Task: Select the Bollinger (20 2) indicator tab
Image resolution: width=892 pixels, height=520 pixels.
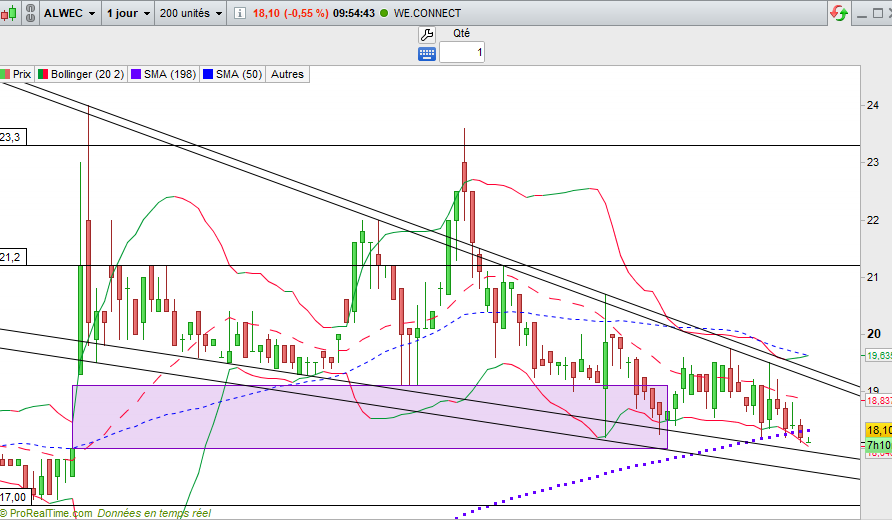Action: [81, 74]
